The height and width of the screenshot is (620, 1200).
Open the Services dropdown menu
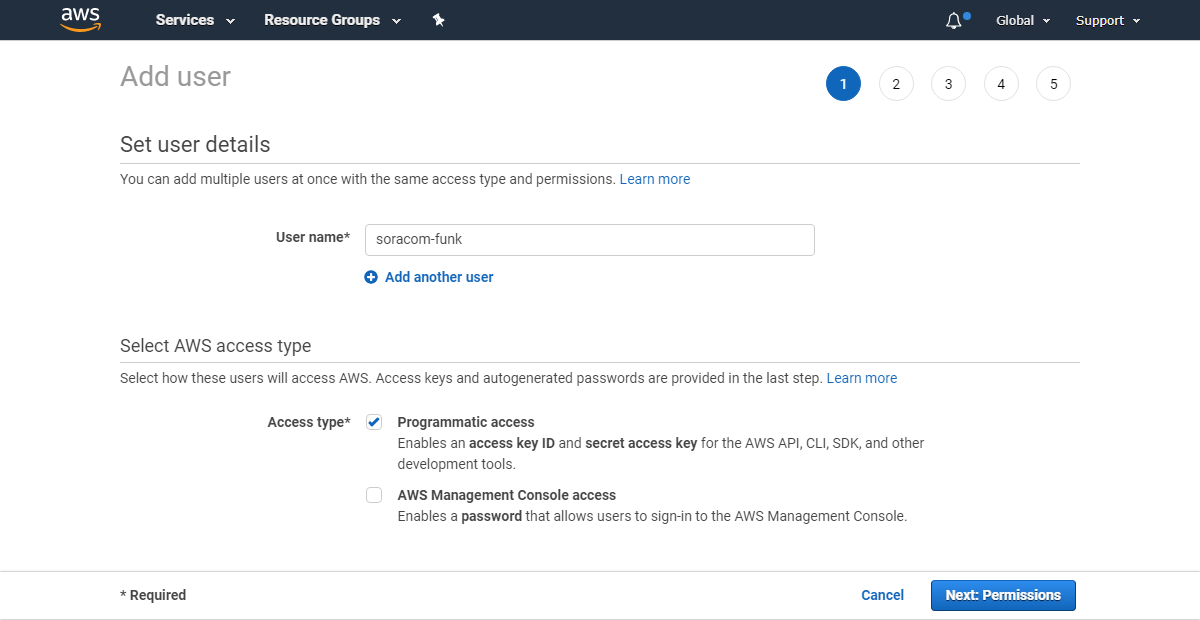click(x=195, y=20)
